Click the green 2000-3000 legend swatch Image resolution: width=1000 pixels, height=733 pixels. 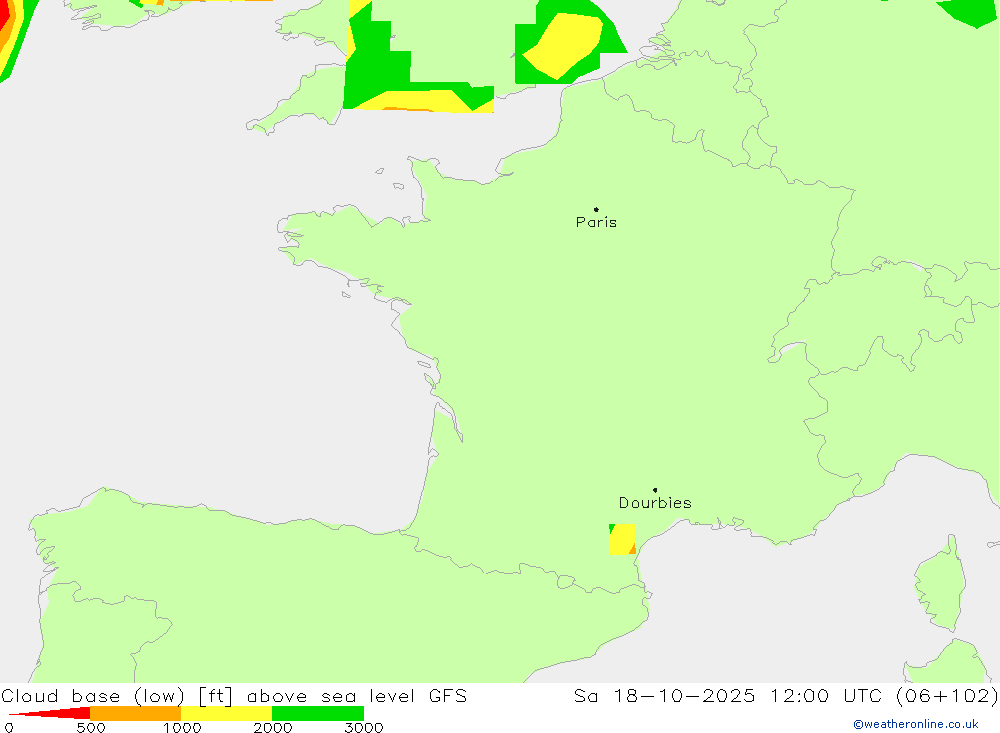318,713
